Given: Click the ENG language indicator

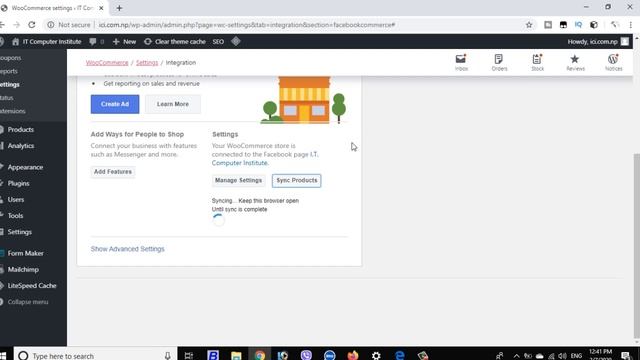Looking at the screenshot, I should [x=576, y=356].
